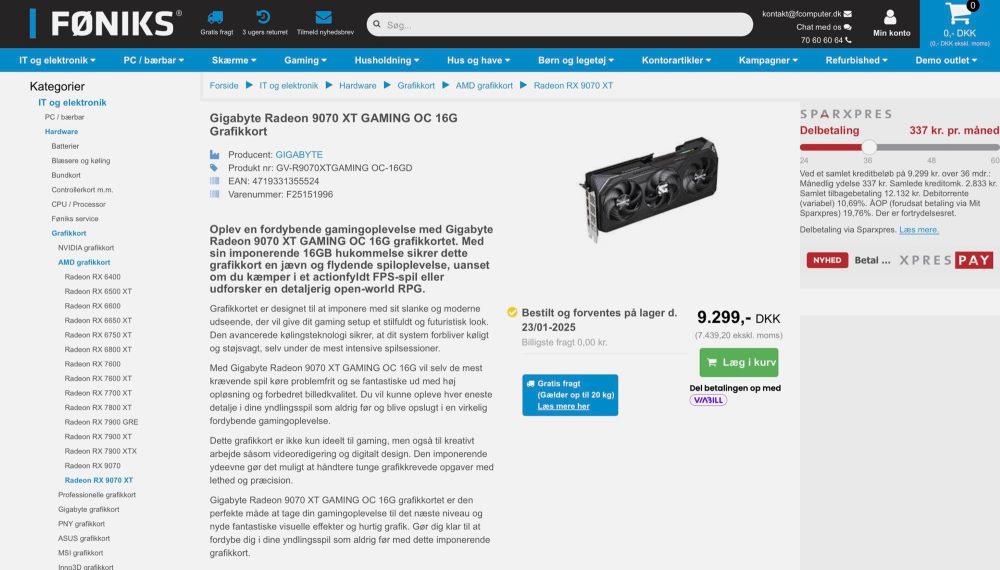Screen dimensions: 1000x570
Task: Expand the Kampagner dropdown menu
Action: tap(768, 60)
